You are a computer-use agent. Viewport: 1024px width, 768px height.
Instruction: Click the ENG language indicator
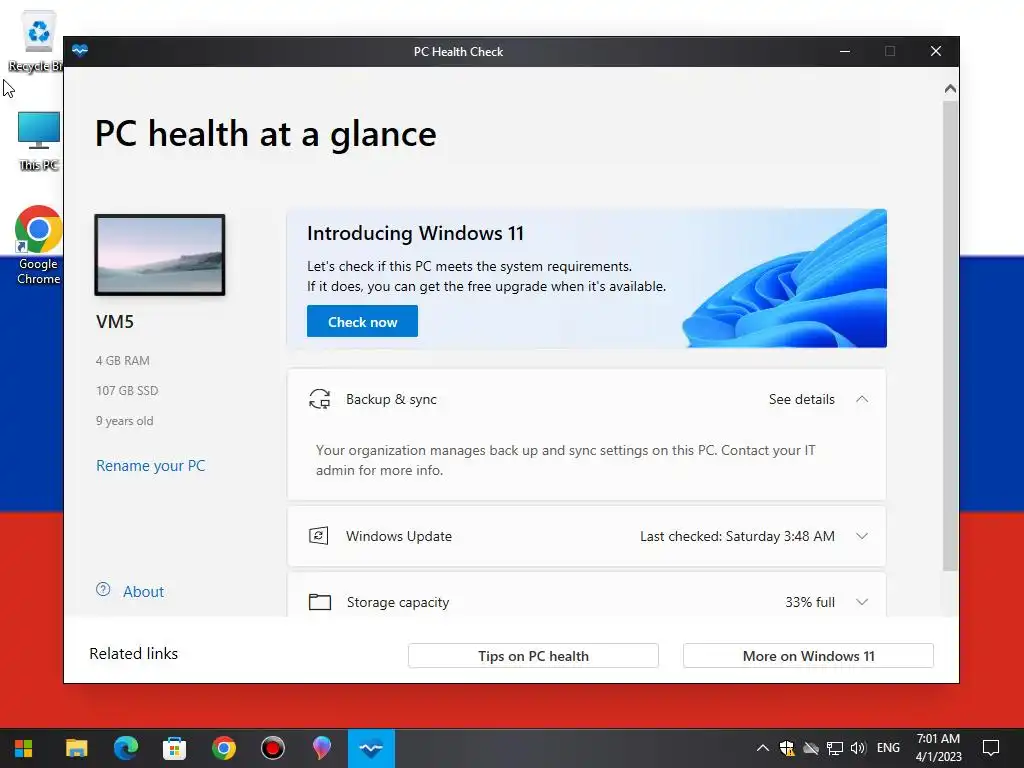pos(888,748)
